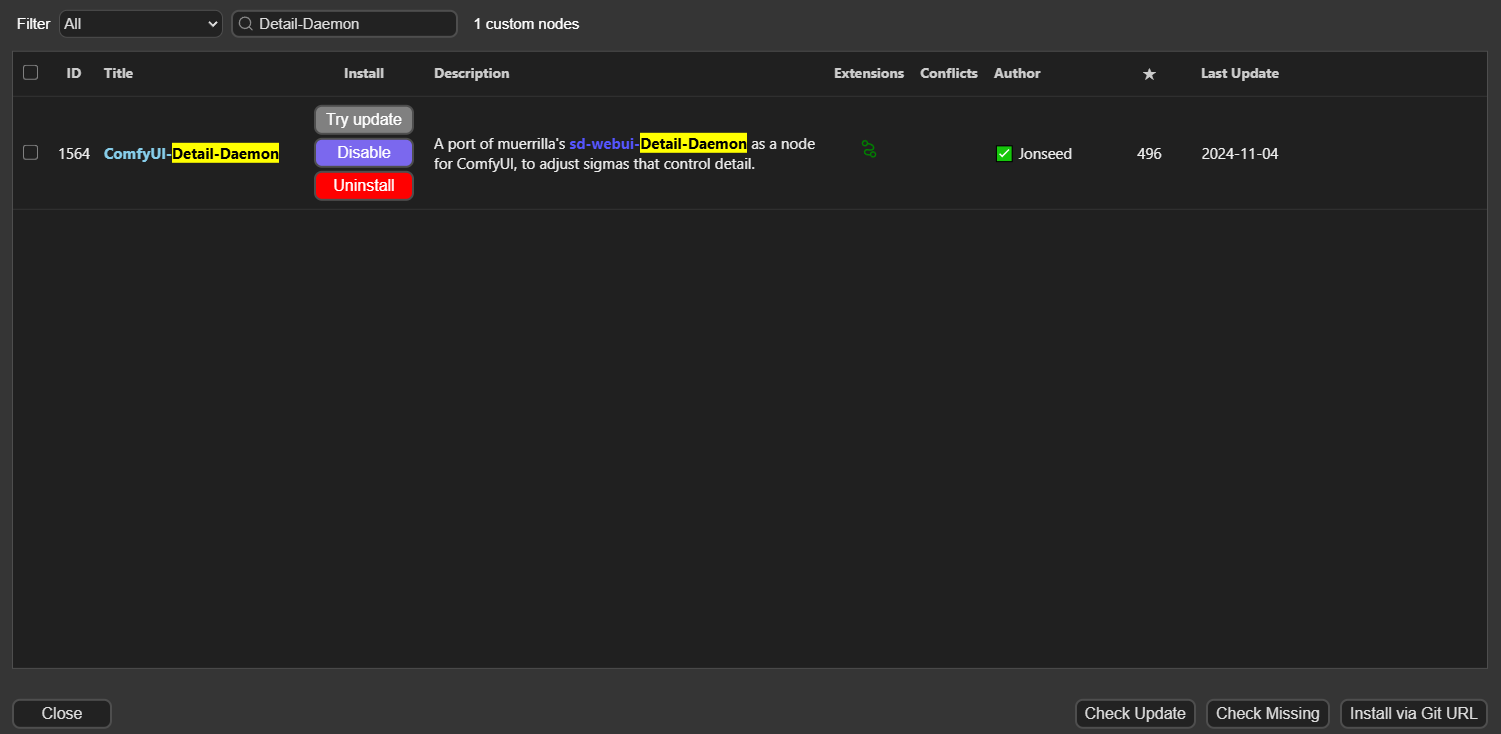Click the Close button
The width and height of the screenshot is (1501, 734).
click(62, 714)
